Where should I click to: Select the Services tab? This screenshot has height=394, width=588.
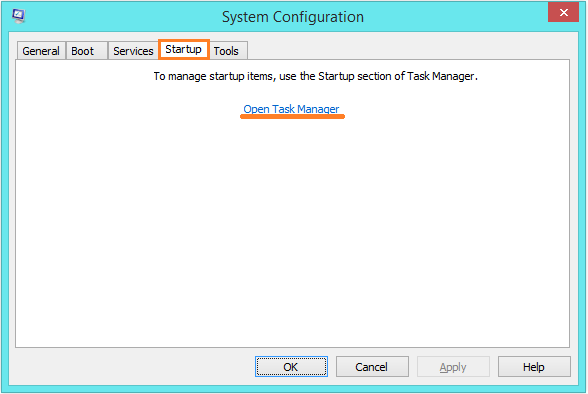click(133, 51)
